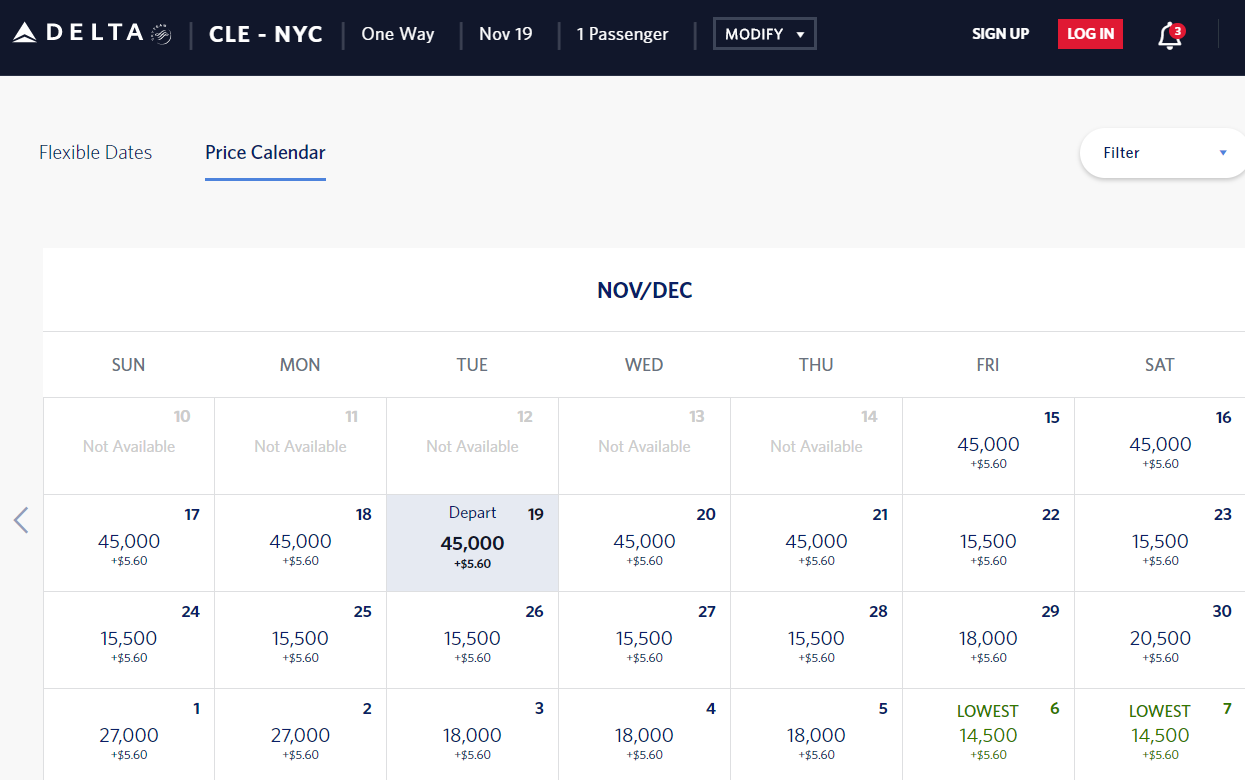
Task: Open the Filter dropdown
Action: [1164, 153]
